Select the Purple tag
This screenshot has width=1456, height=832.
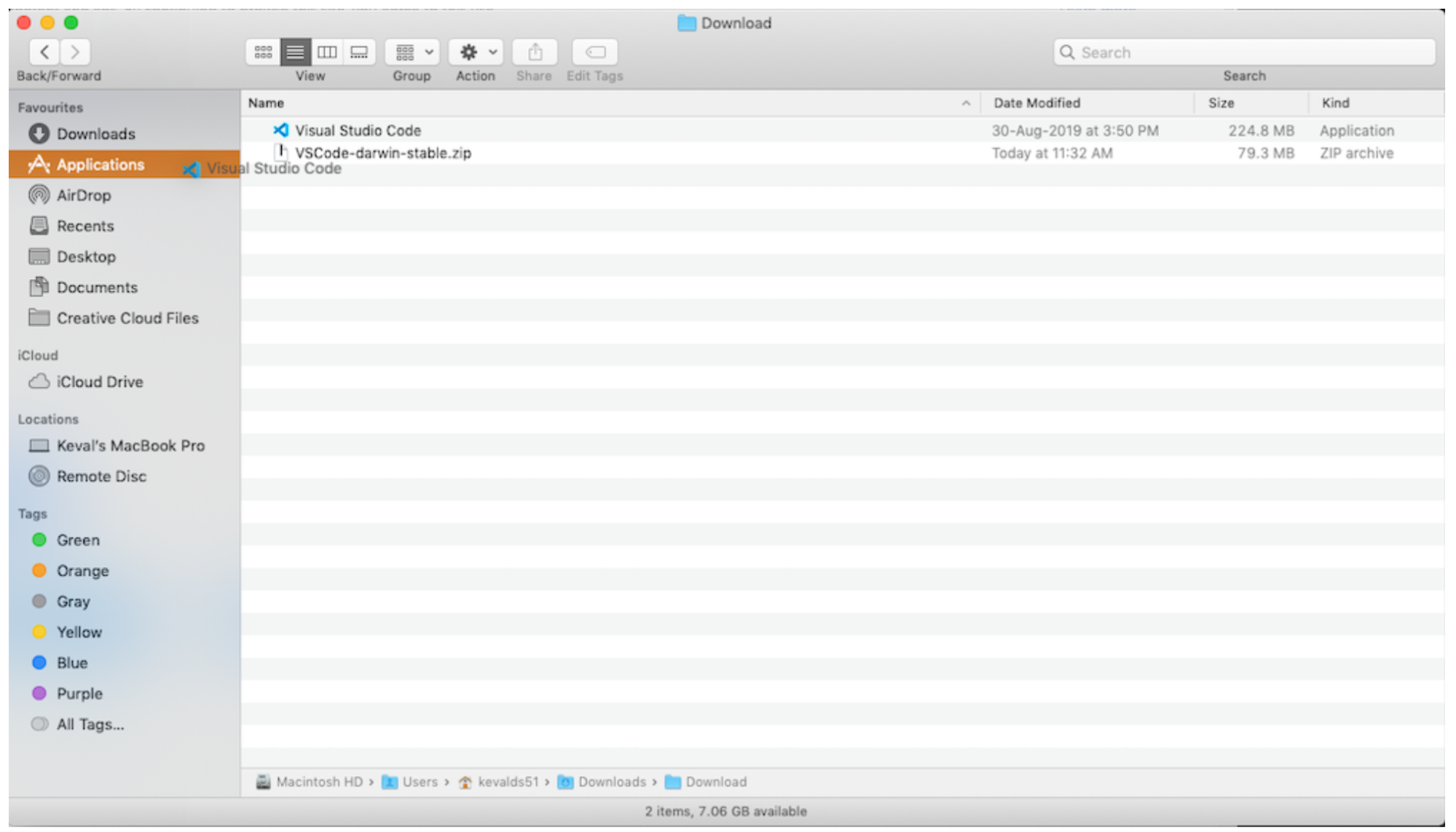tap(125, 693)
